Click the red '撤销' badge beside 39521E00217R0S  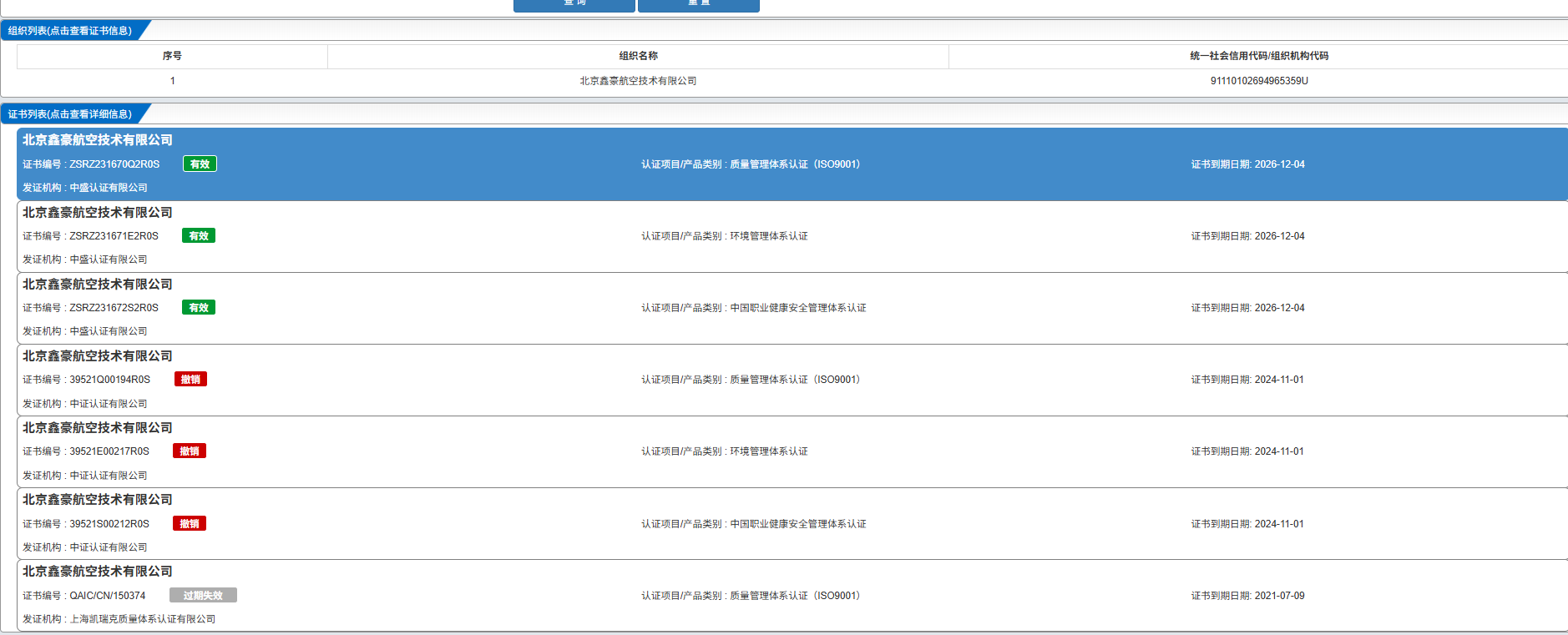coord(190,451)
